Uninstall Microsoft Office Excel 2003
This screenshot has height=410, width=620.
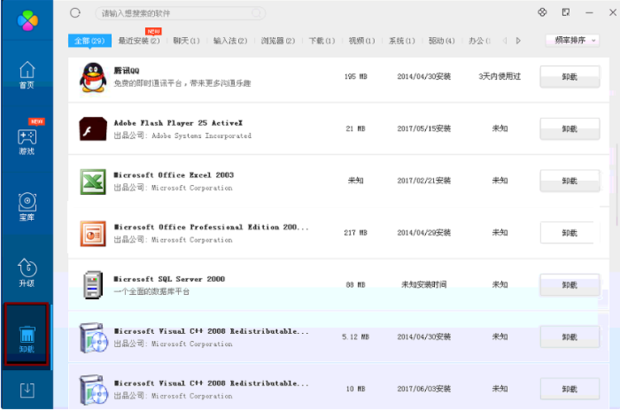pos(570,181)
